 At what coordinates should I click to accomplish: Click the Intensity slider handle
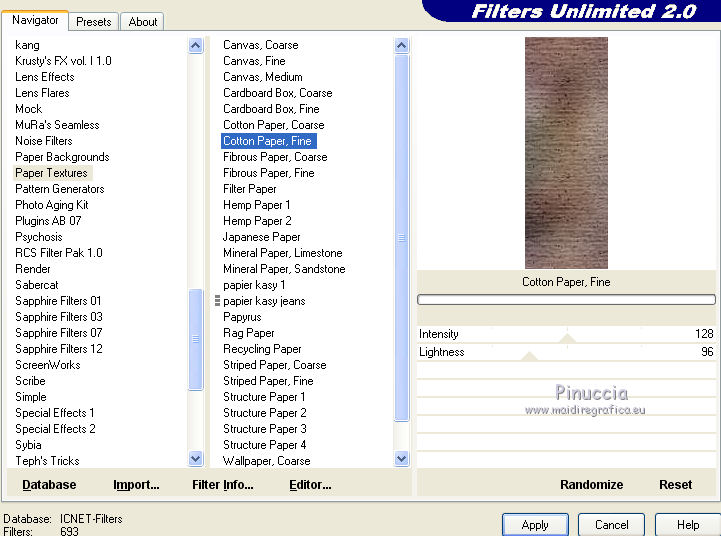[567, 339]
